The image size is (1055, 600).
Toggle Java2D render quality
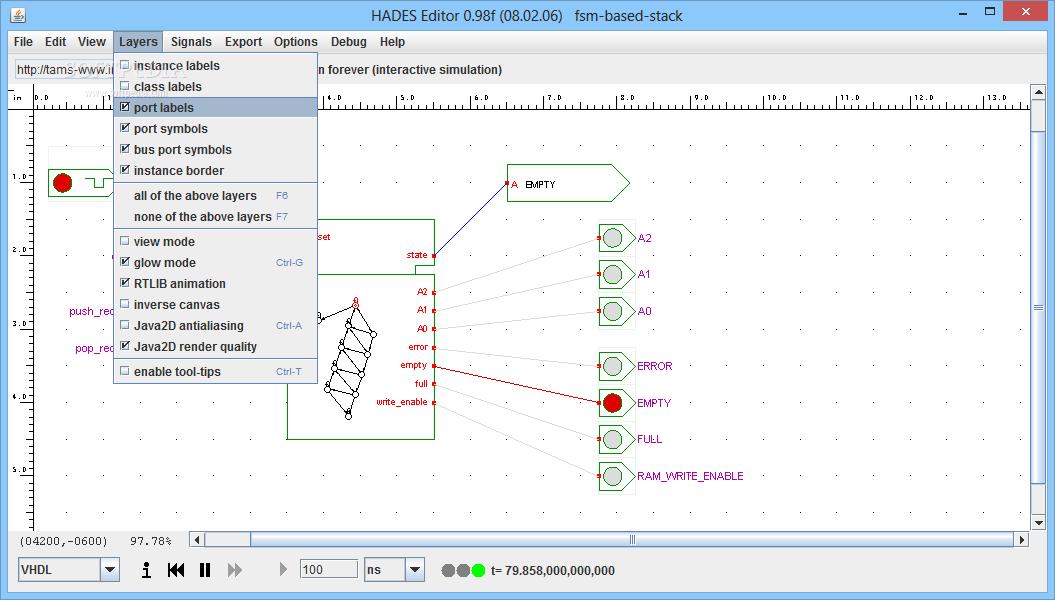point(215,346)
